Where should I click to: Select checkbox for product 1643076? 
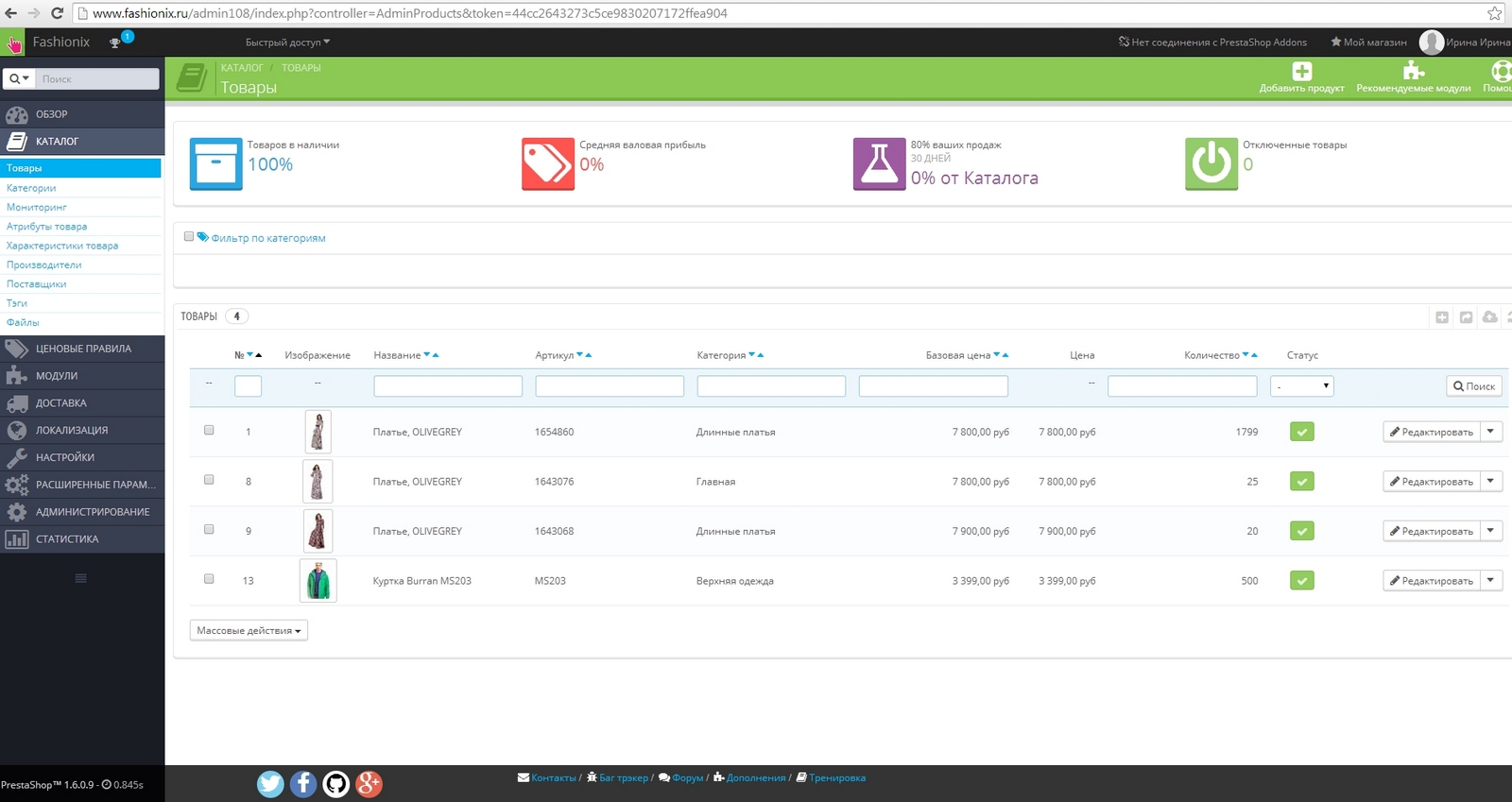coord(209,480)
